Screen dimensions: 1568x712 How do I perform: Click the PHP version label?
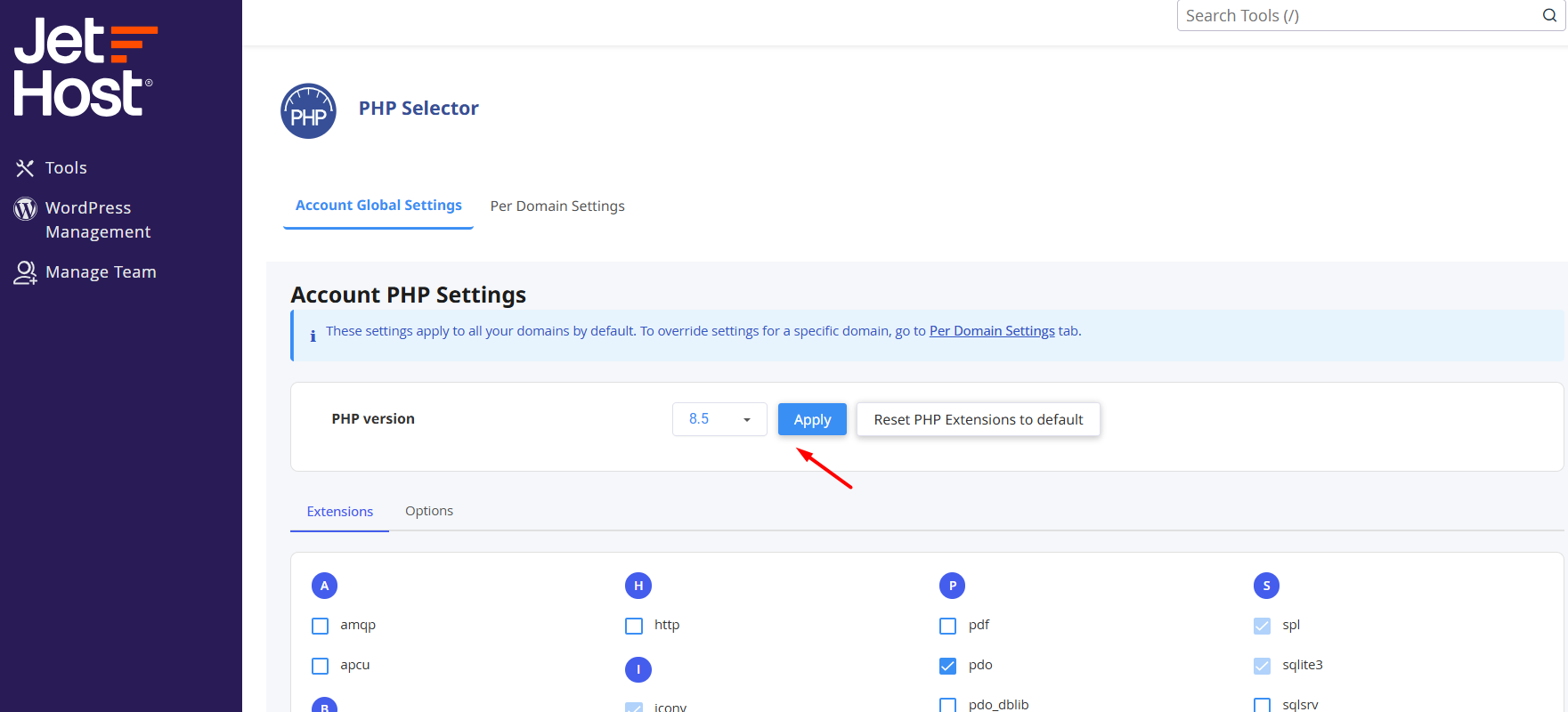pos(373,418)
